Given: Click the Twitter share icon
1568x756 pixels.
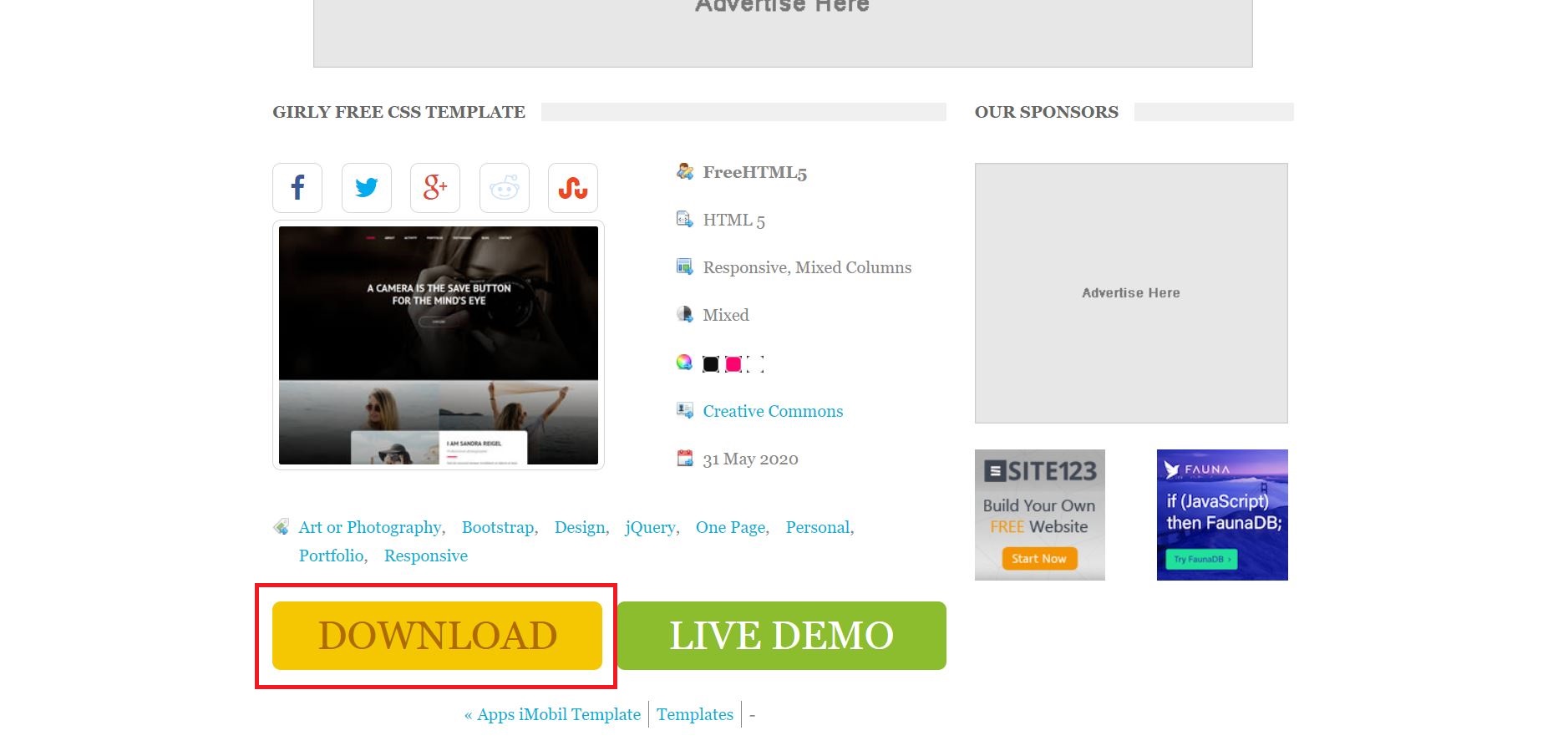Looking at the screenshot, I should [367, 188].
